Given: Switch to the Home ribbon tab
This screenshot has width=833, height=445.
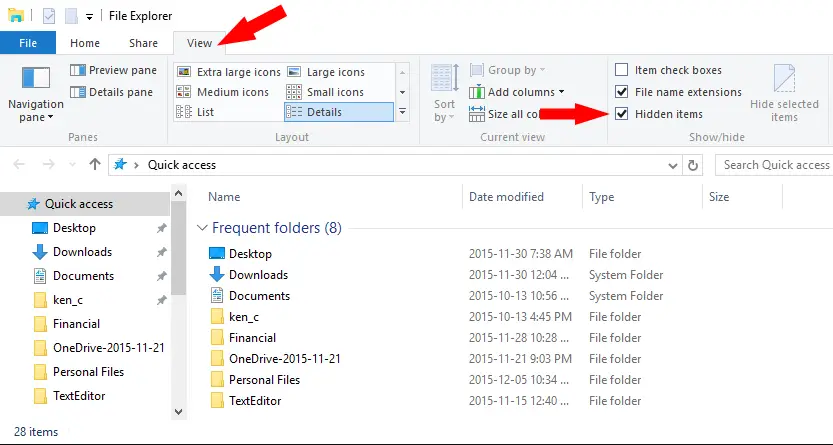Looking at the screenshot, I should pyautogui.click(x=85, y=43).
